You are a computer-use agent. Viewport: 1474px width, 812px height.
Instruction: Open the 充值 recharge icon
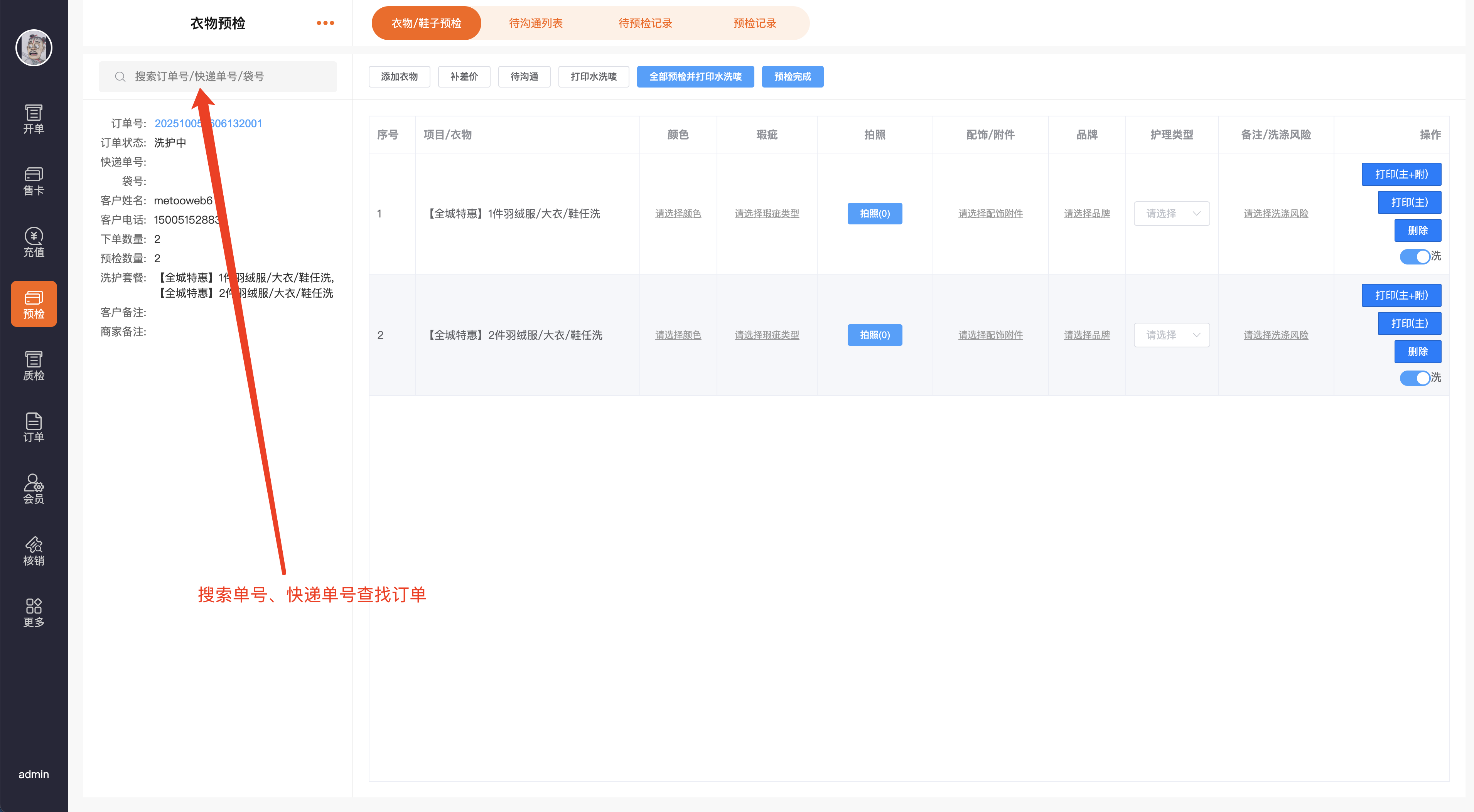[34, 243]
